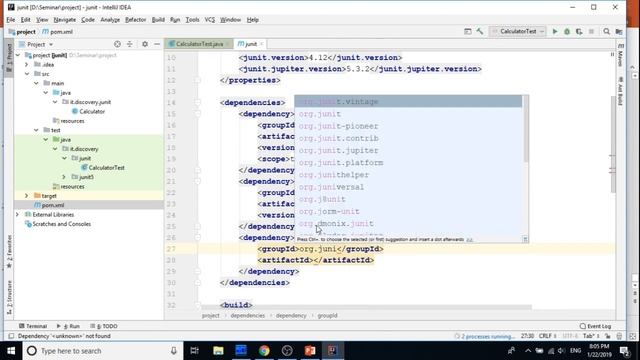Click the completion popup vertical scrollbar
The height and width of the screenshot is (360, 640).
pyautogui.click(x=525, y=129)
